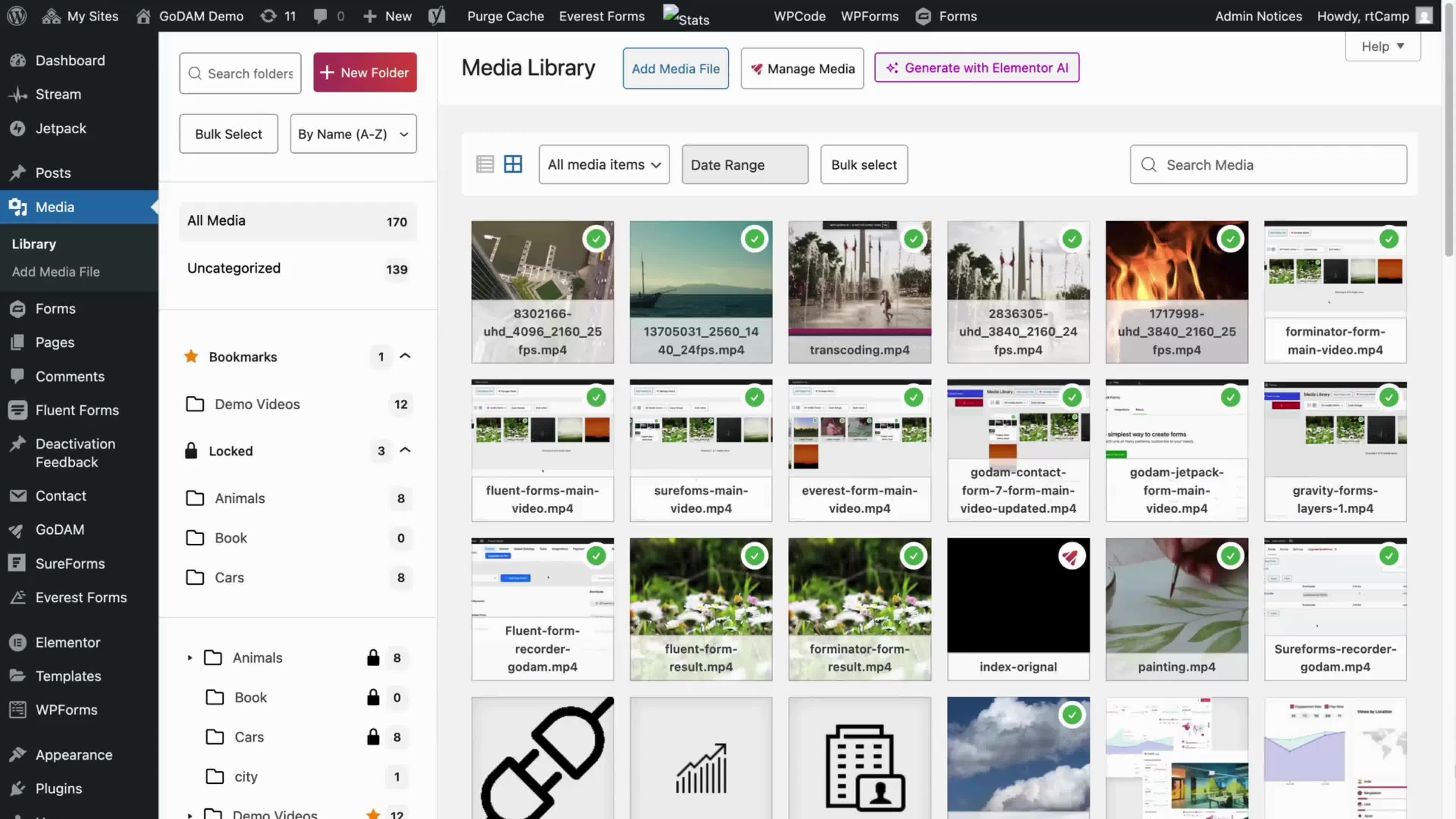Open the By Name (A-Z) sort dropdown
Viewport: 1456px width, 819px height.
coord(353,134)
